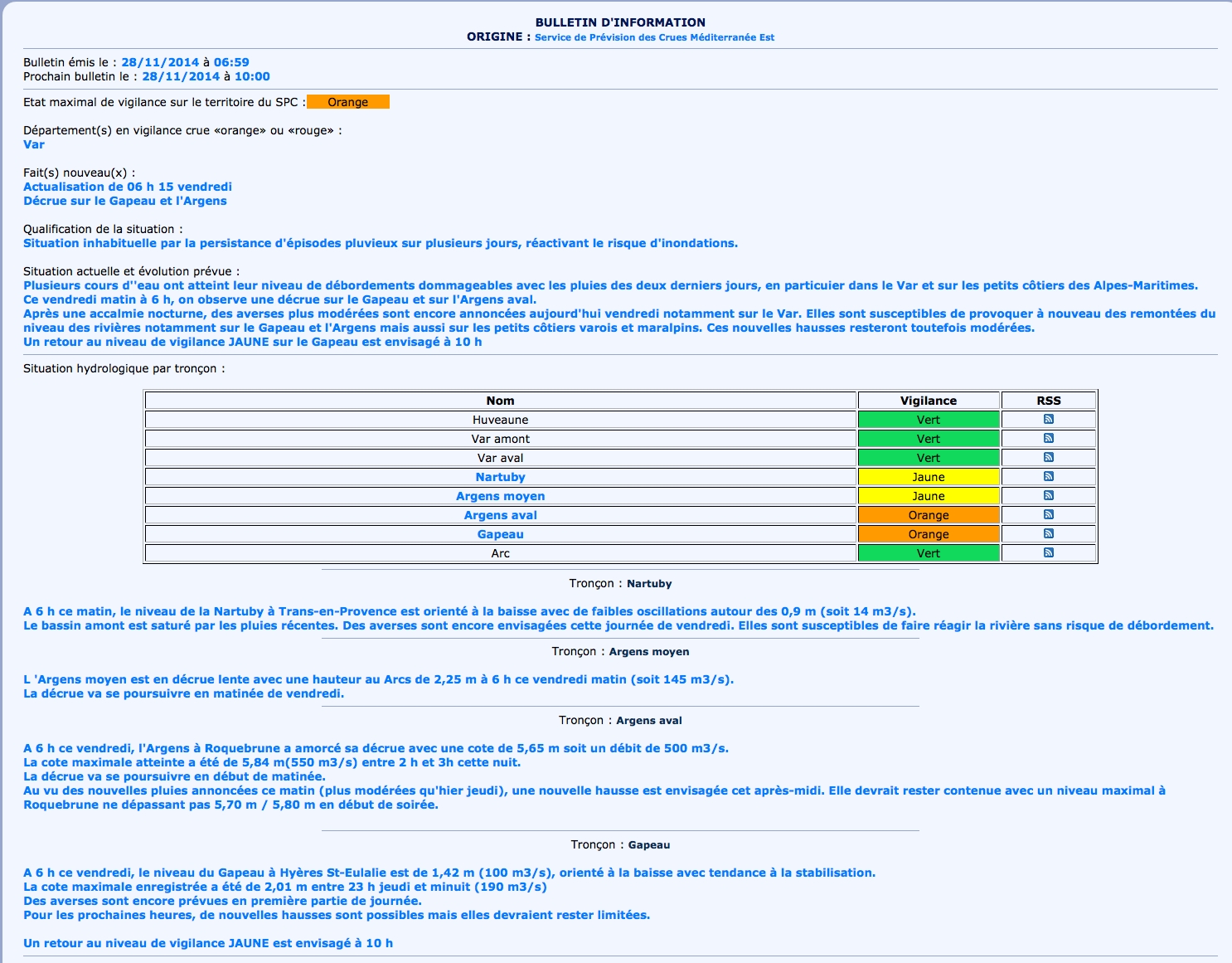Image resolution: width=1232 pixels, height=963 pixels.
Task: Click the bulletin issue time 06:59
Action: [x=231, y=62]
